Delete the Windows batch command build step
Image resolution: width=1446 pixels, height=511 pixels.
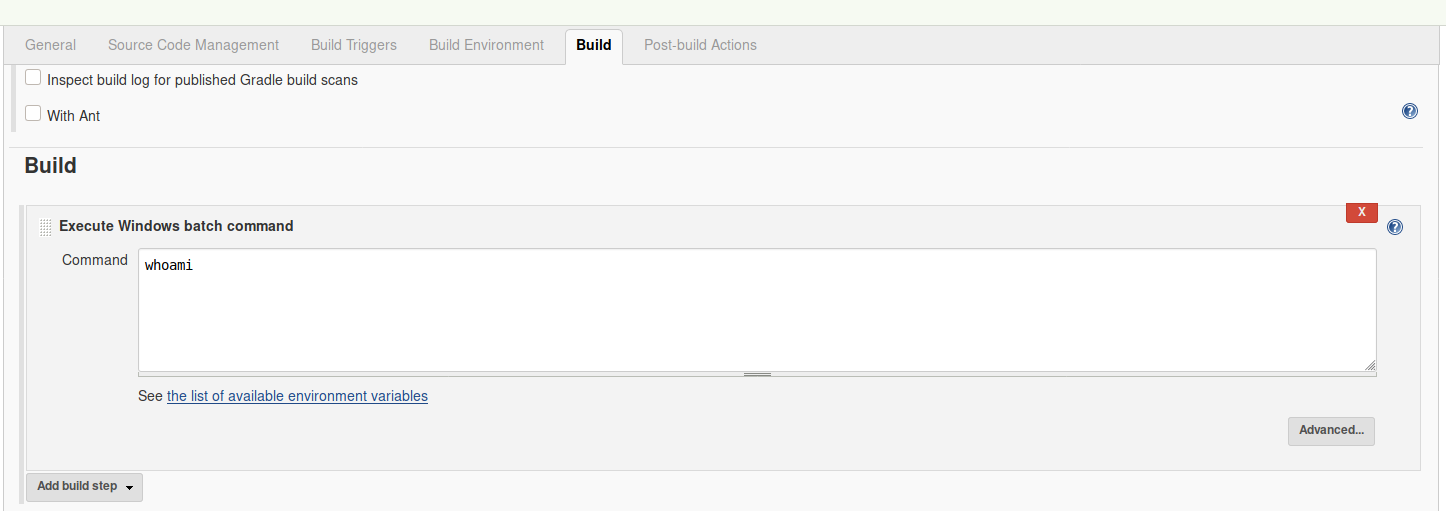[1361, 212]
